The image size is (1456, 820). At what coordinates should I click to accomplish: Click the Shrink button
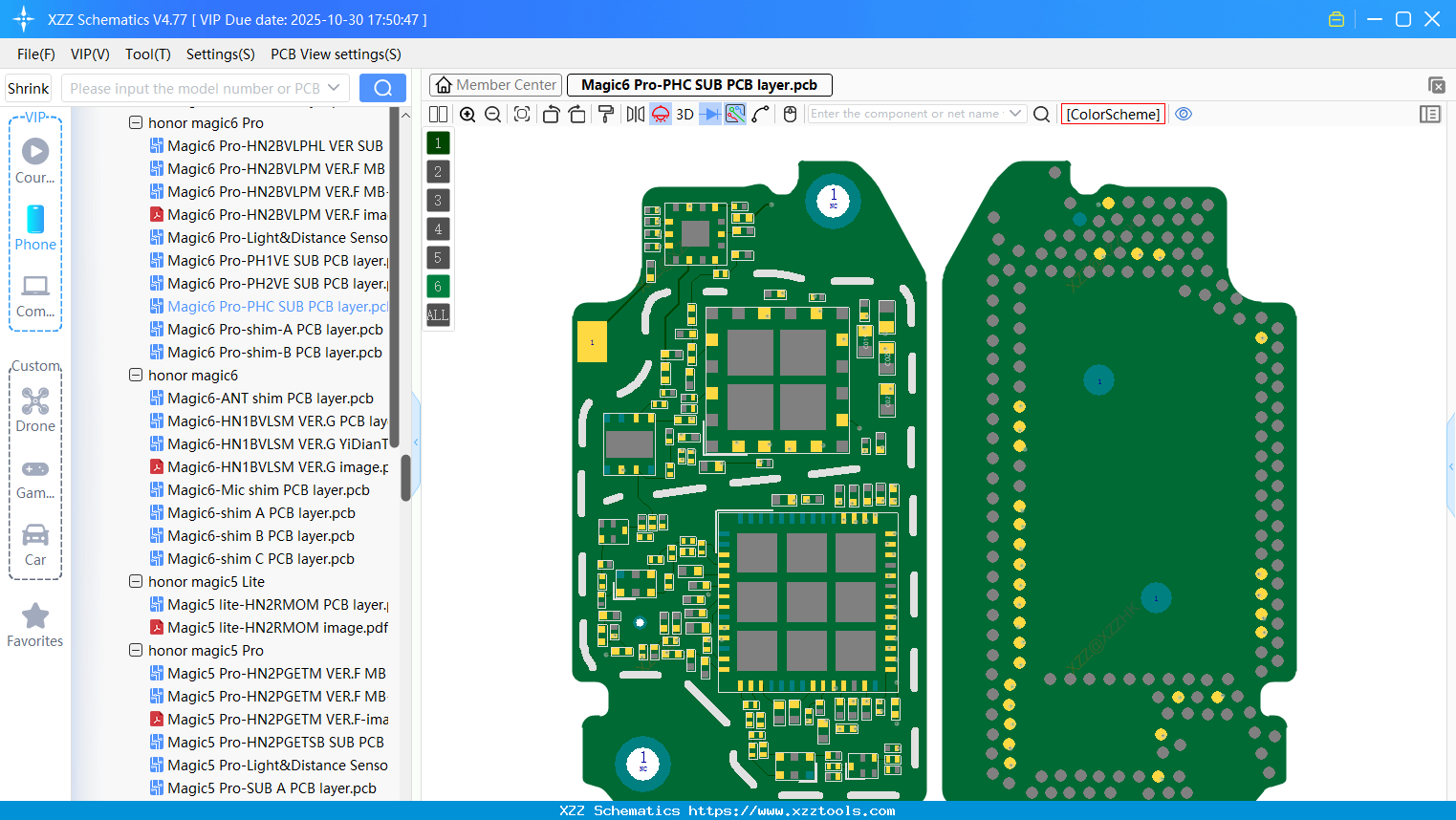28,88
